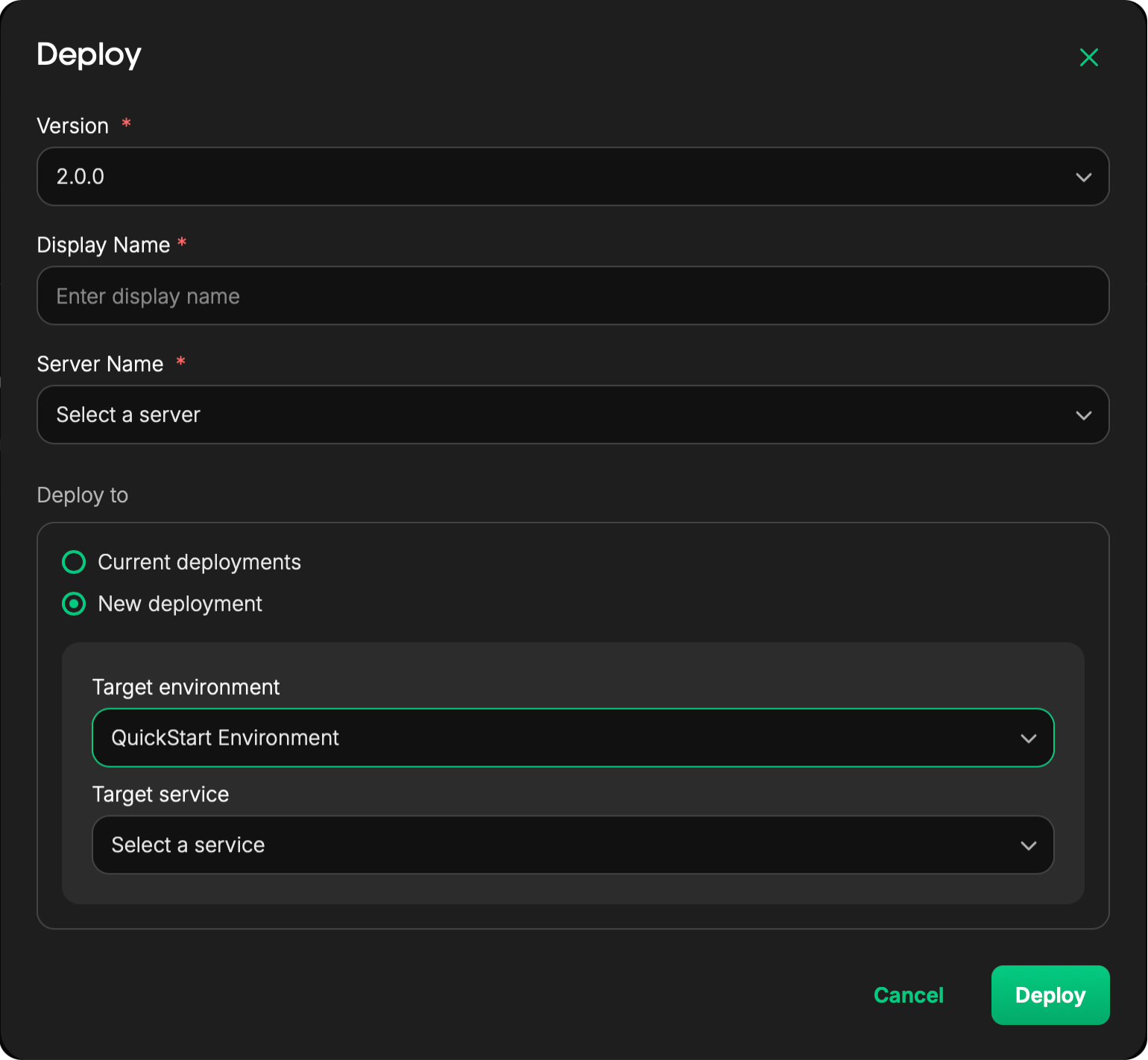Image resolution: width=1148 pixels, height=1060 pixels.
Task: Select the New deployment radio button
Action: [74, 604]
